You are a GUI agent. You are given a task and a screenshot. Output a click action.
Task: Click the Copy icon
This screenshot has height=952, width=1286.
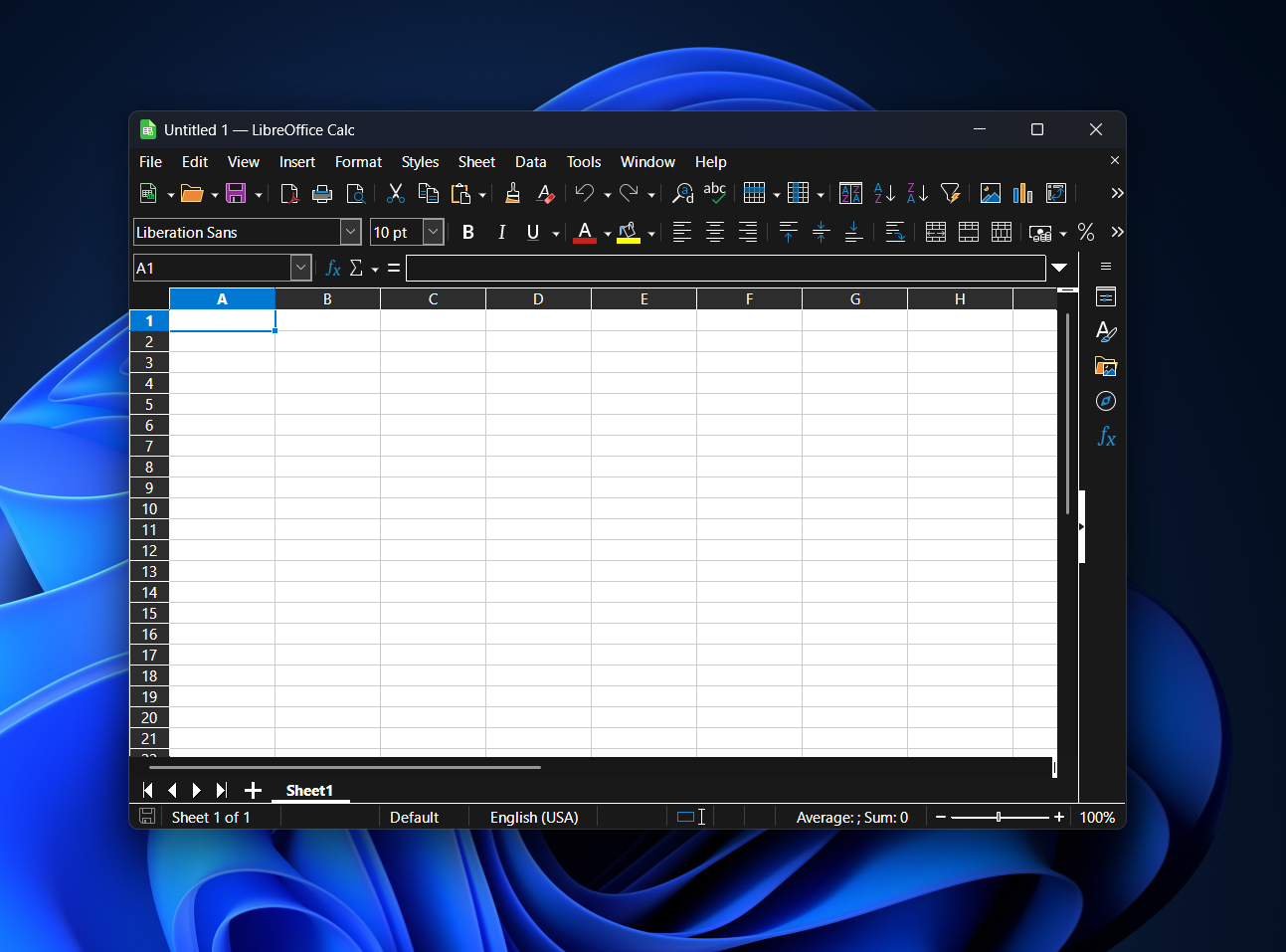click(429, 193)
